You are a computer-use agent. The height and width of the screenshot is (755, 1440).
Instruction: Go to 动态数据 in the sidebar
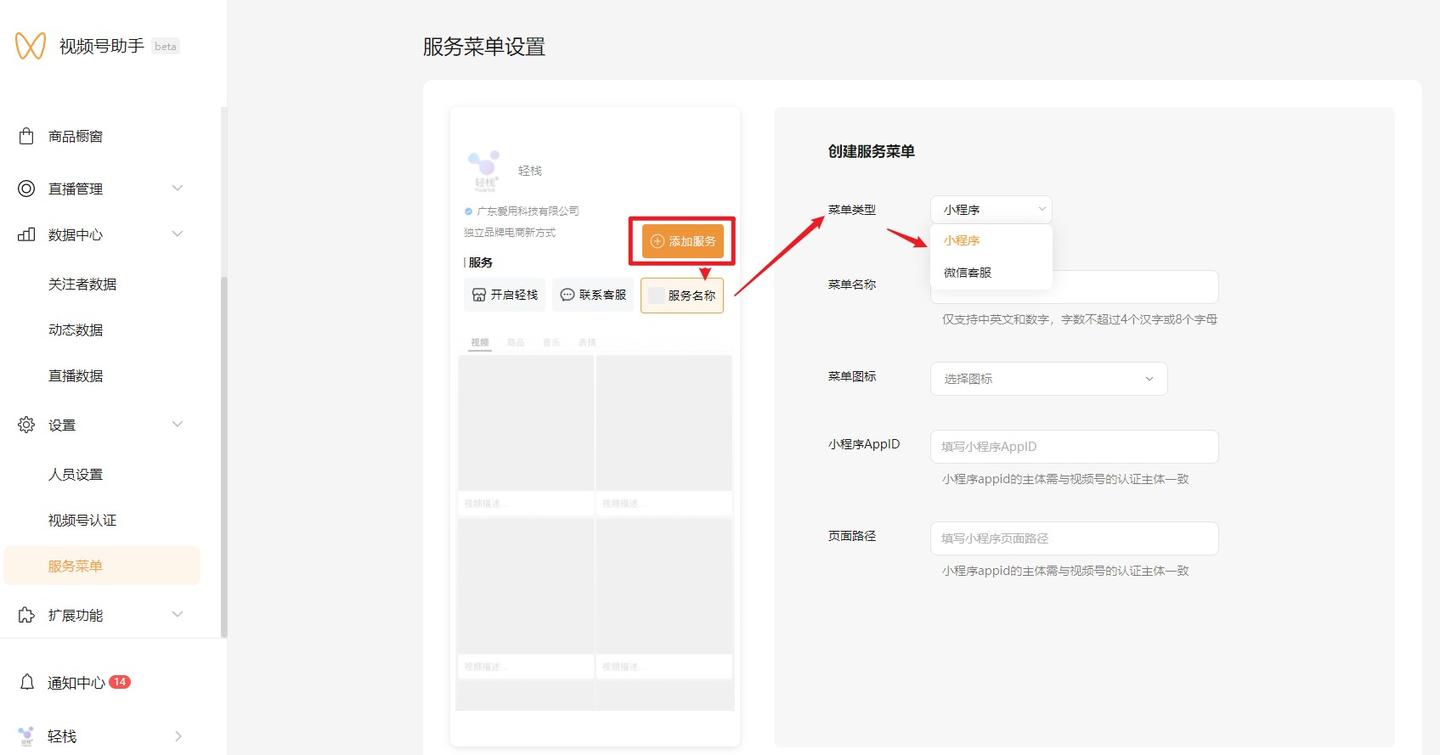tap(75, 330)
